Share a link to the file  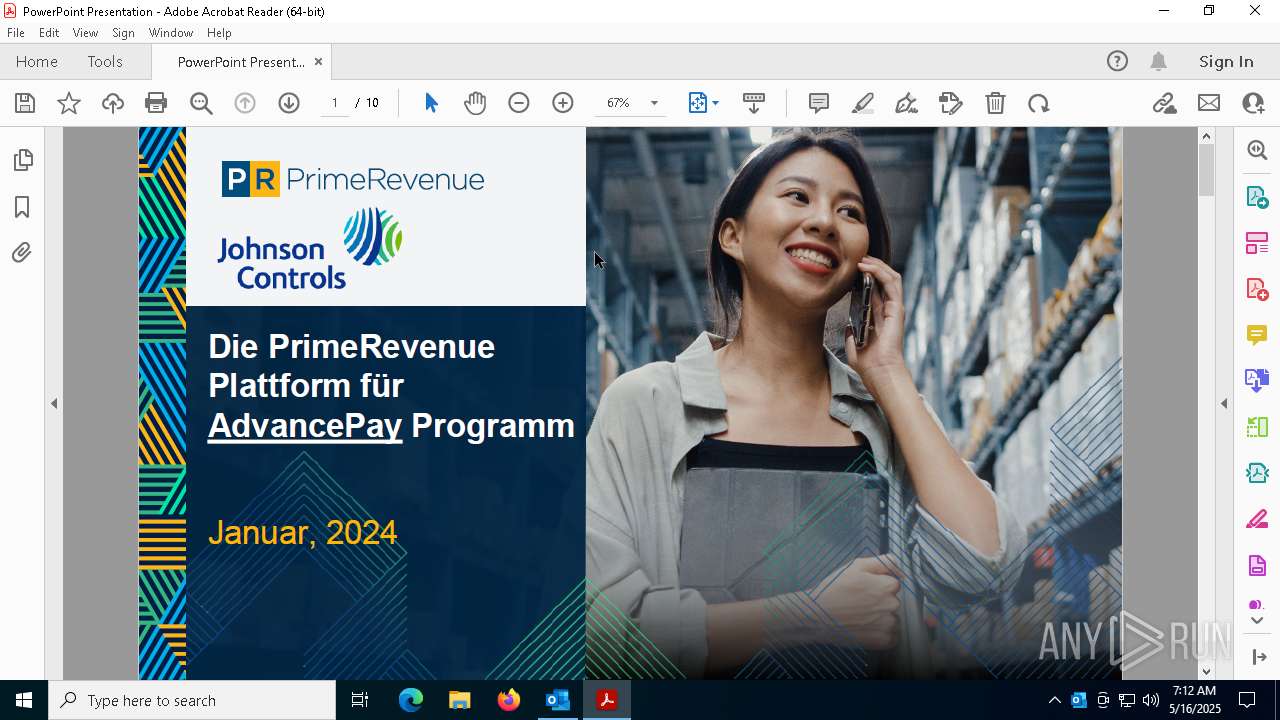click(1164, 103)
